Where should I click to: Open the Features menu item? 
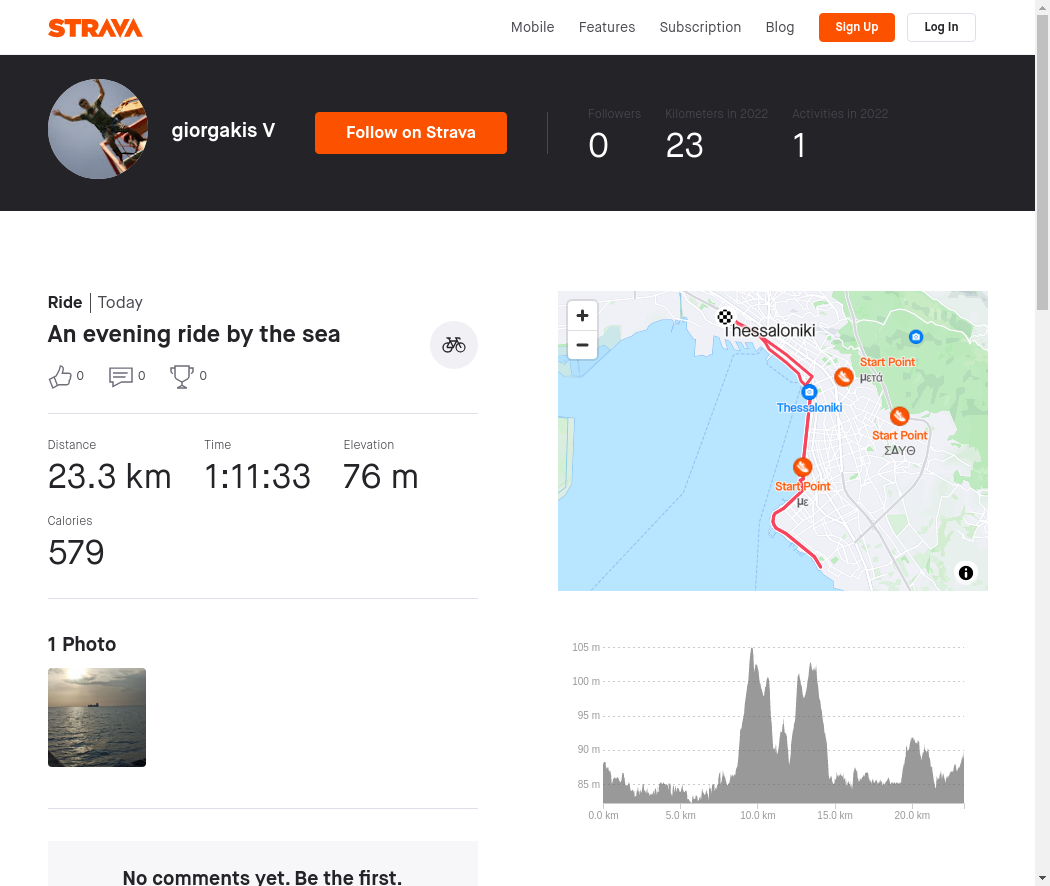[x=607, y=27]
